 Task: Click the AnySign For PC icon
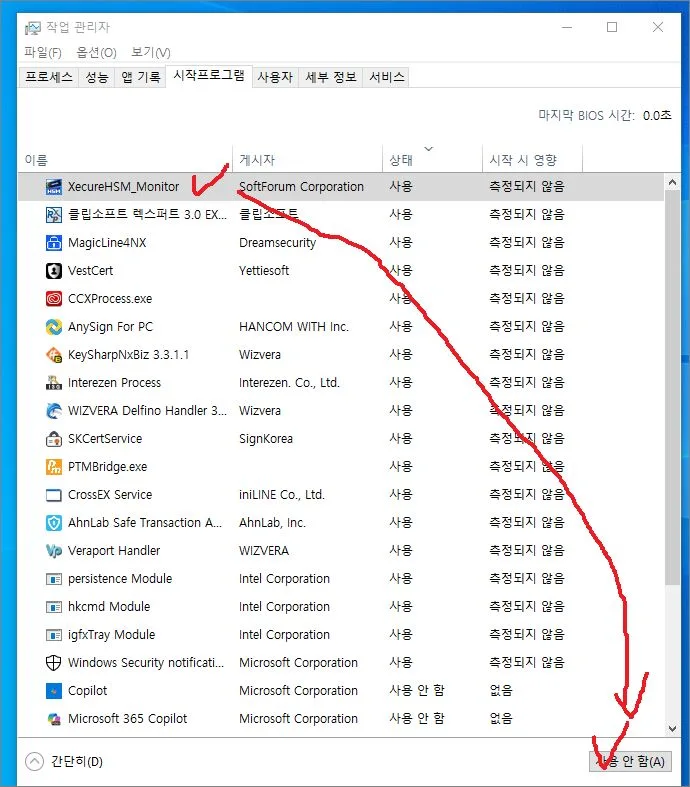[54, 327]
